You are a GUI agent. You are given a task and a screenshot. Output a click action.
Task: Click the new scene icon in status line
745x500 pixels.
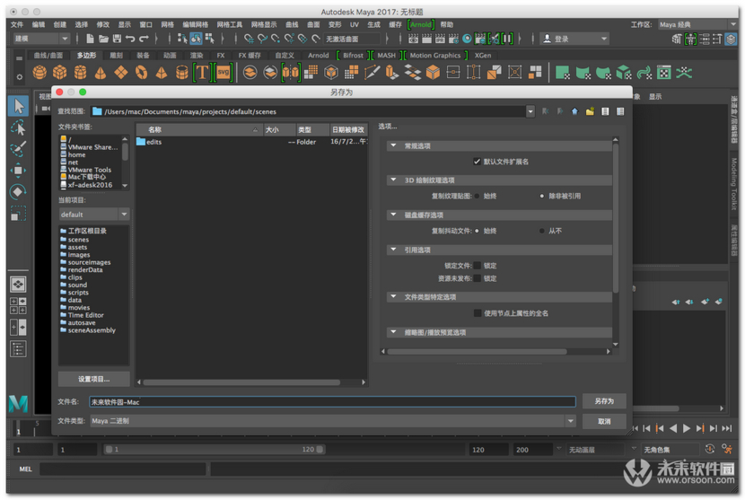point(90,38)
